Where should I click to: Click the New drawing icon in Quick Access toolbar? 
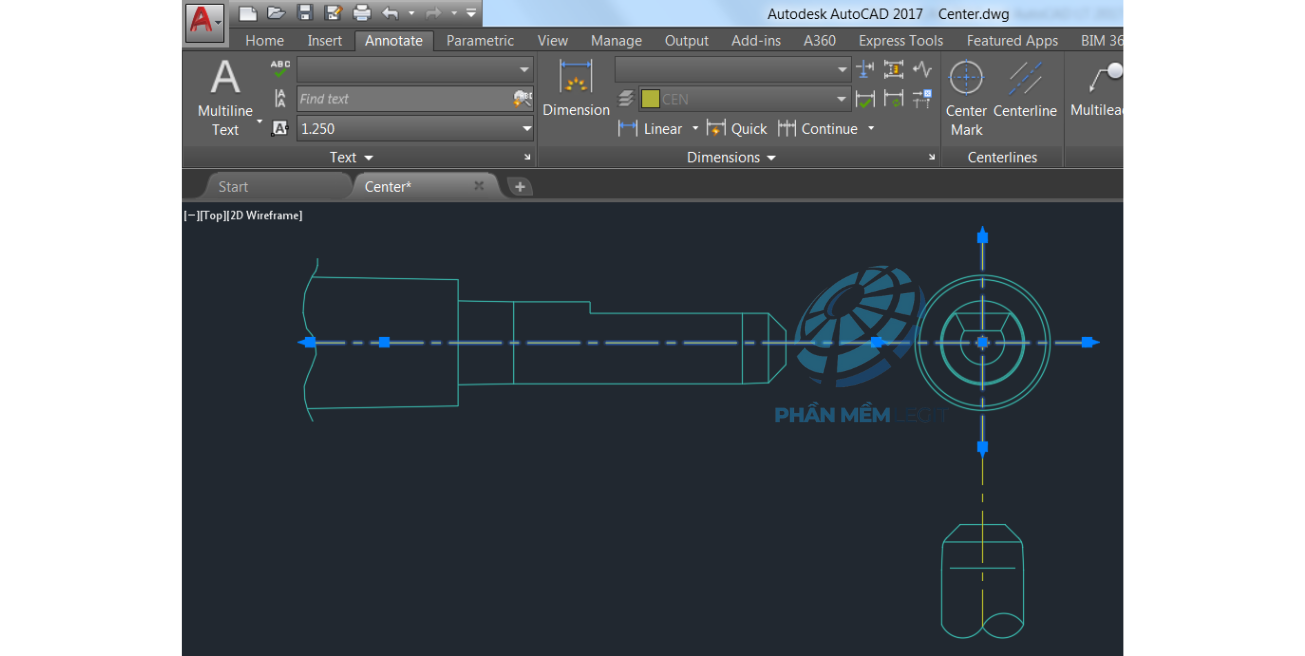(x=248, y=13)
